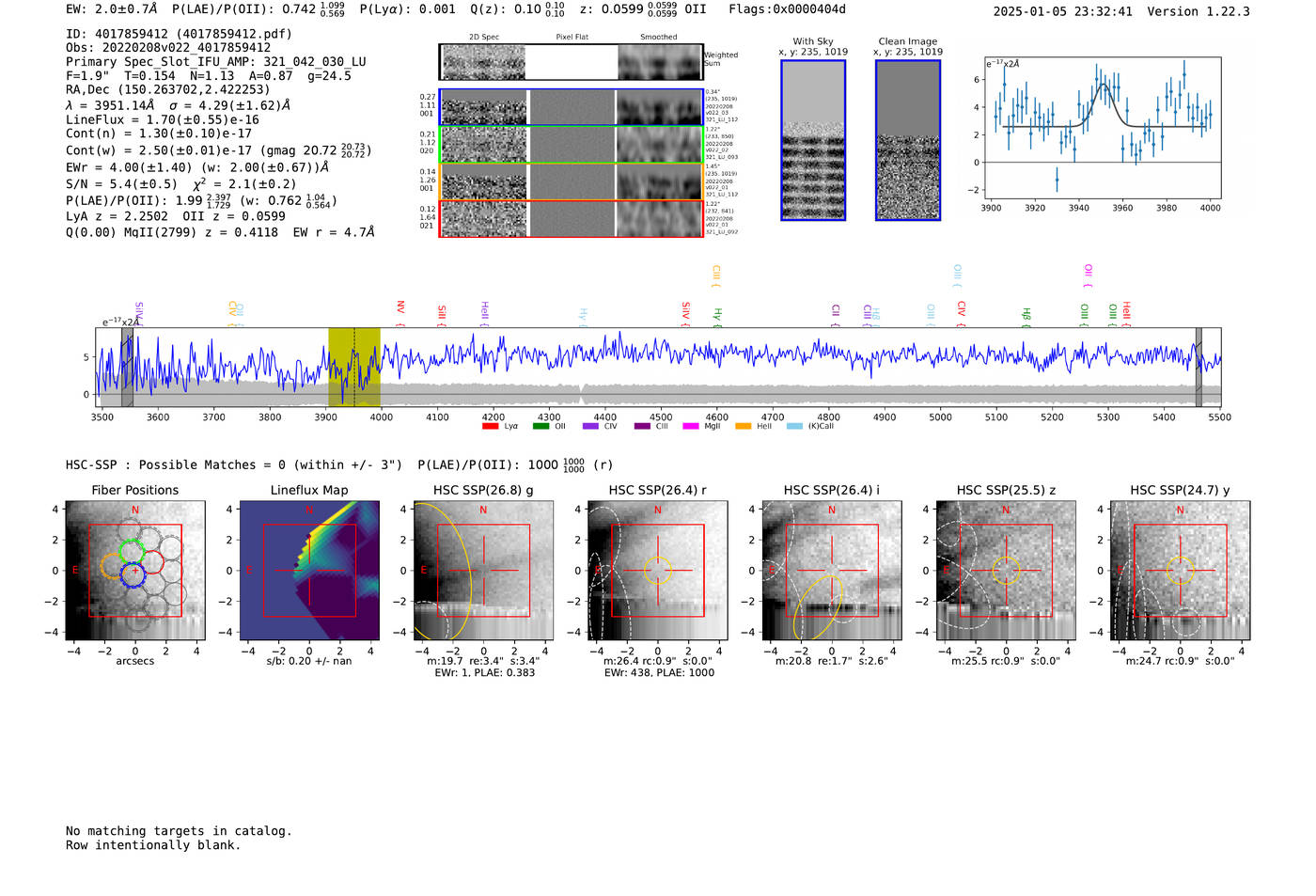The width and height of the screenshot is (1316, 896).
Task: Select the green-bordered 2D fiber spectrum row
Action: pos(572,145)
